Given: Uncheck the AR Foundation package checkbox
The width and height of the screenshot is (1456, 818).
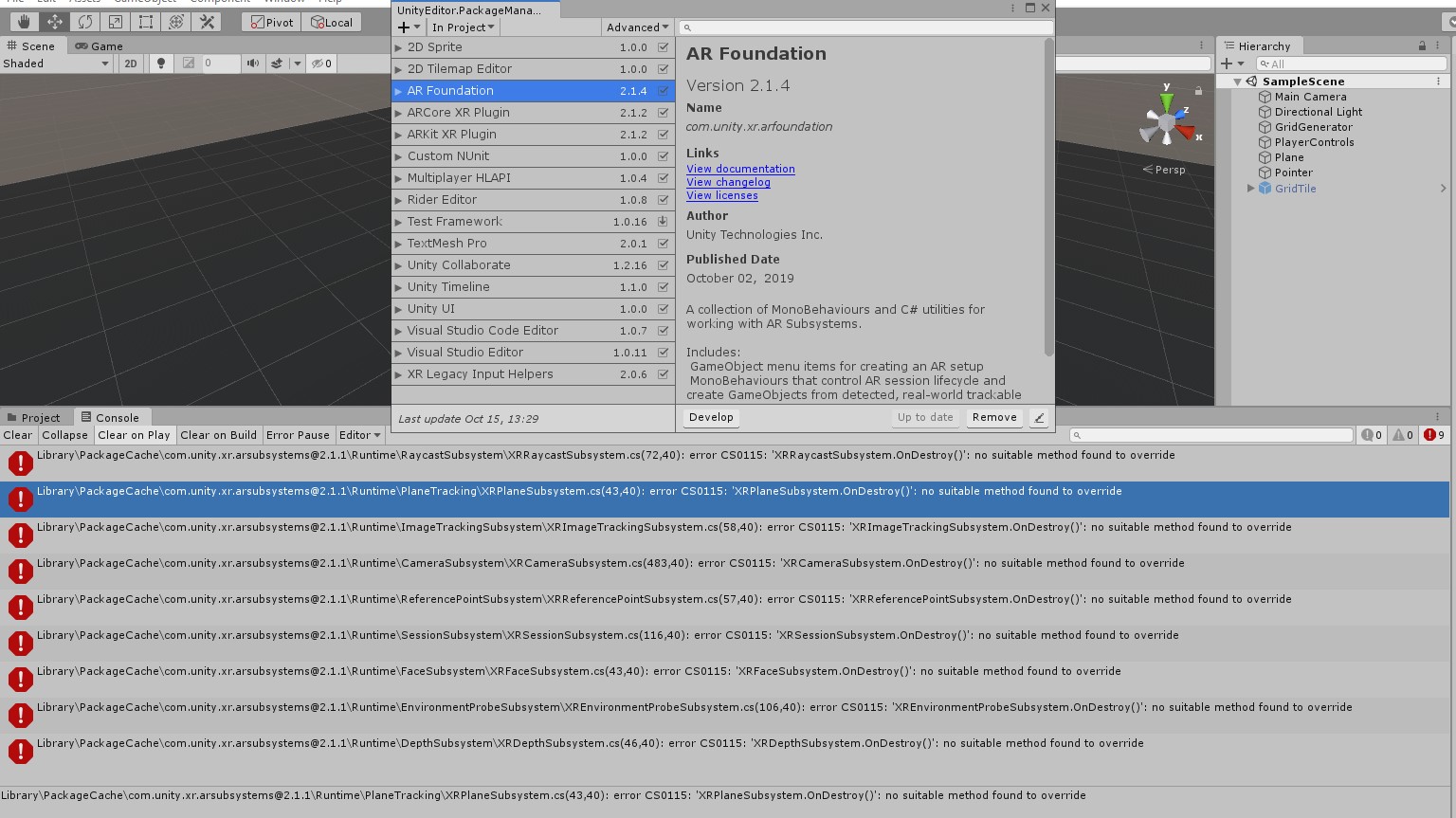Looking at the screenshot, I should click(664, 90).
